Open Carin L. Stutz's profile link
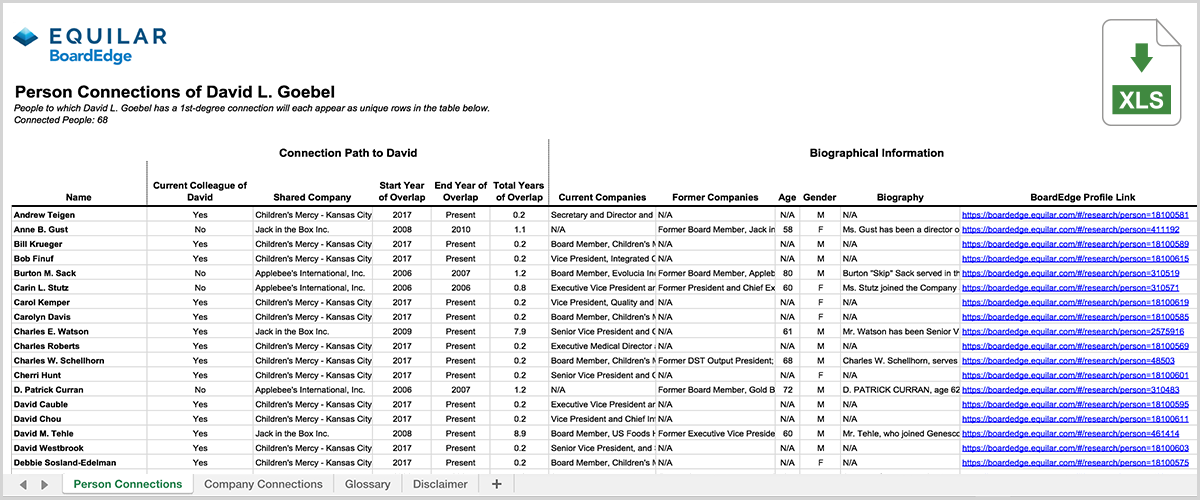 [x=1072, y=287]
